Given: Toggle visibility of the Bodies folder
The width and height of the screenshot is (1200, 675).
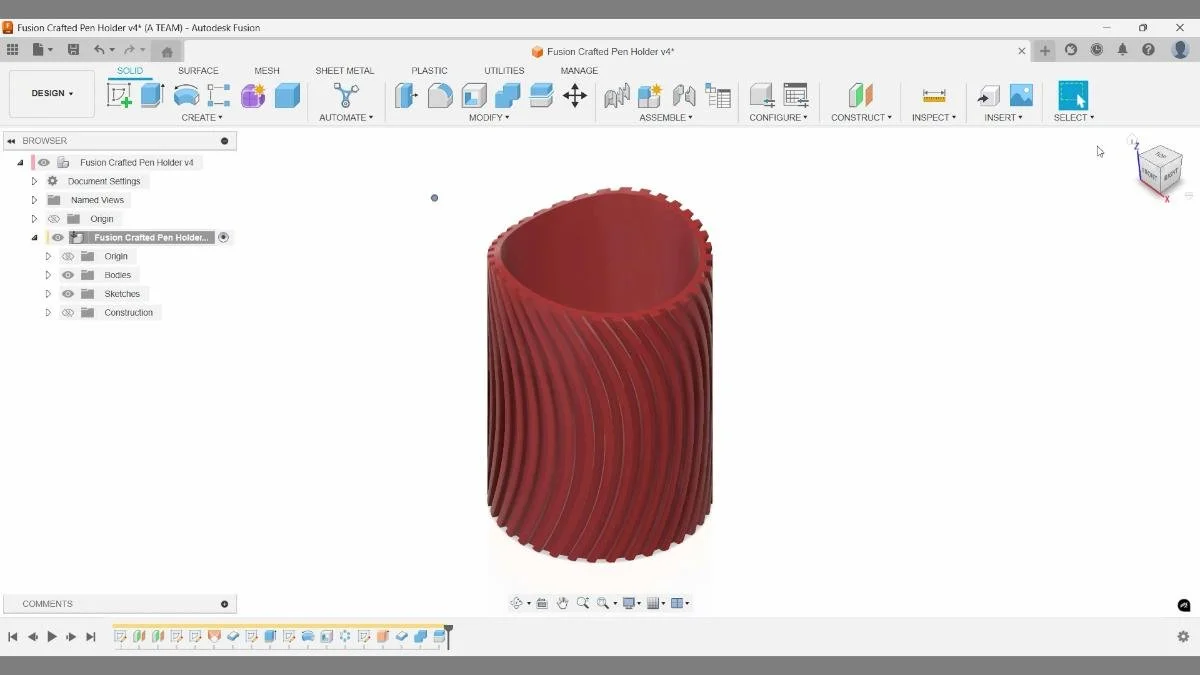Looking at the screenshot, I should 67,274.
